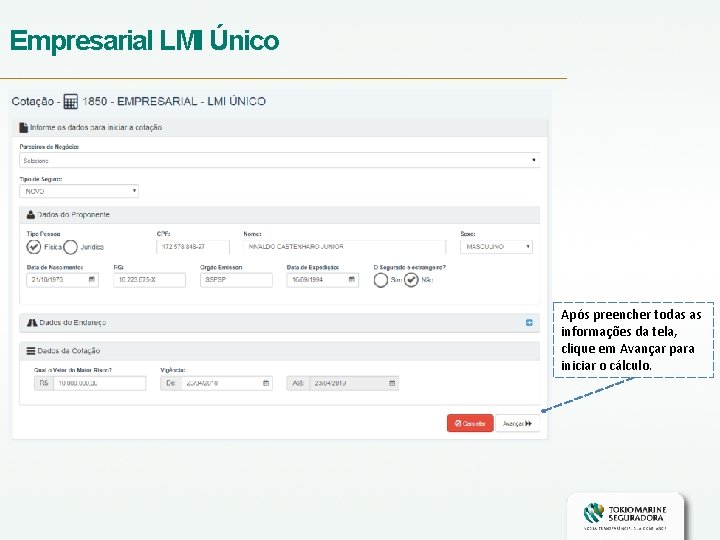This screenshot has height=540, width=720.
Task: Click the Dados da Cotação section header
Action: [279, 351]
